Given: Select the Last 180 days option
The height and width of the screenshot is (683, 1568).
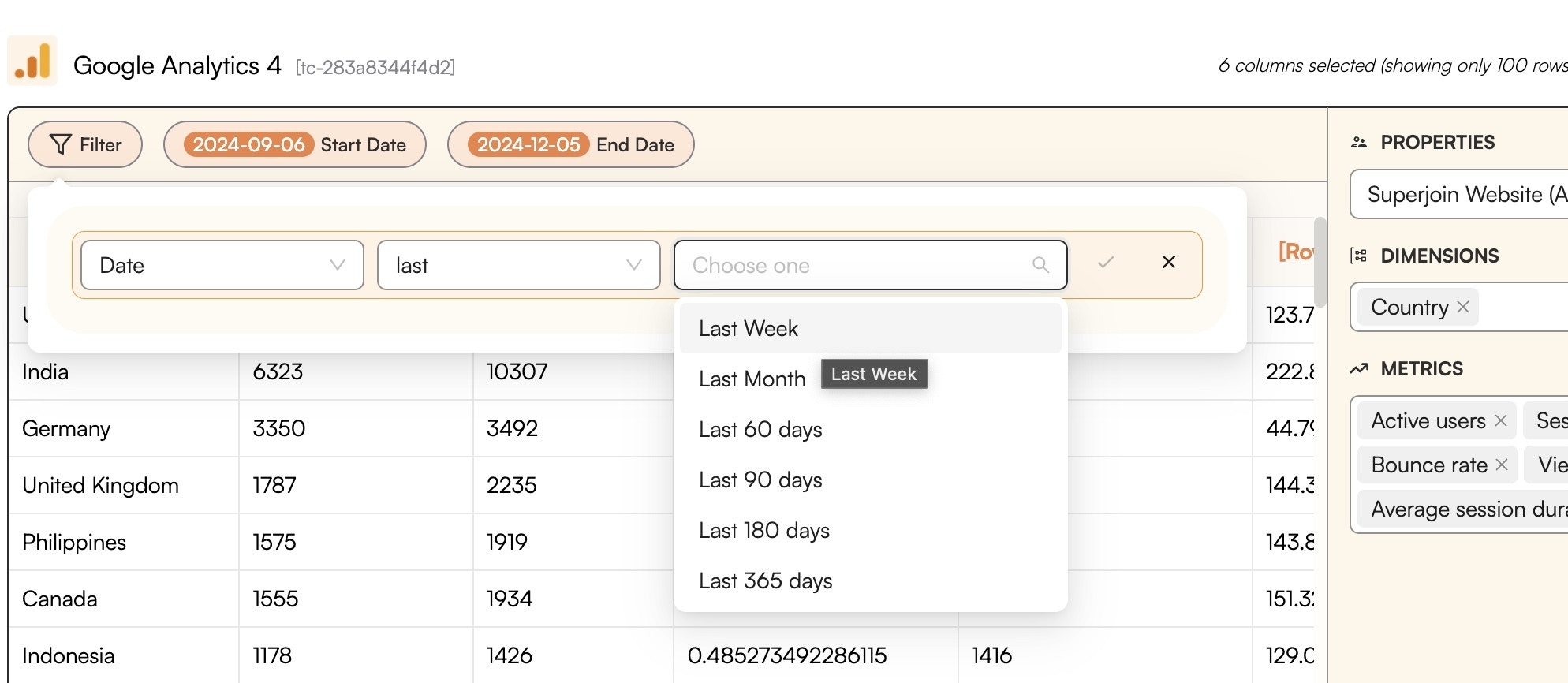Looking at the screenshot, I should coord(871,530).
